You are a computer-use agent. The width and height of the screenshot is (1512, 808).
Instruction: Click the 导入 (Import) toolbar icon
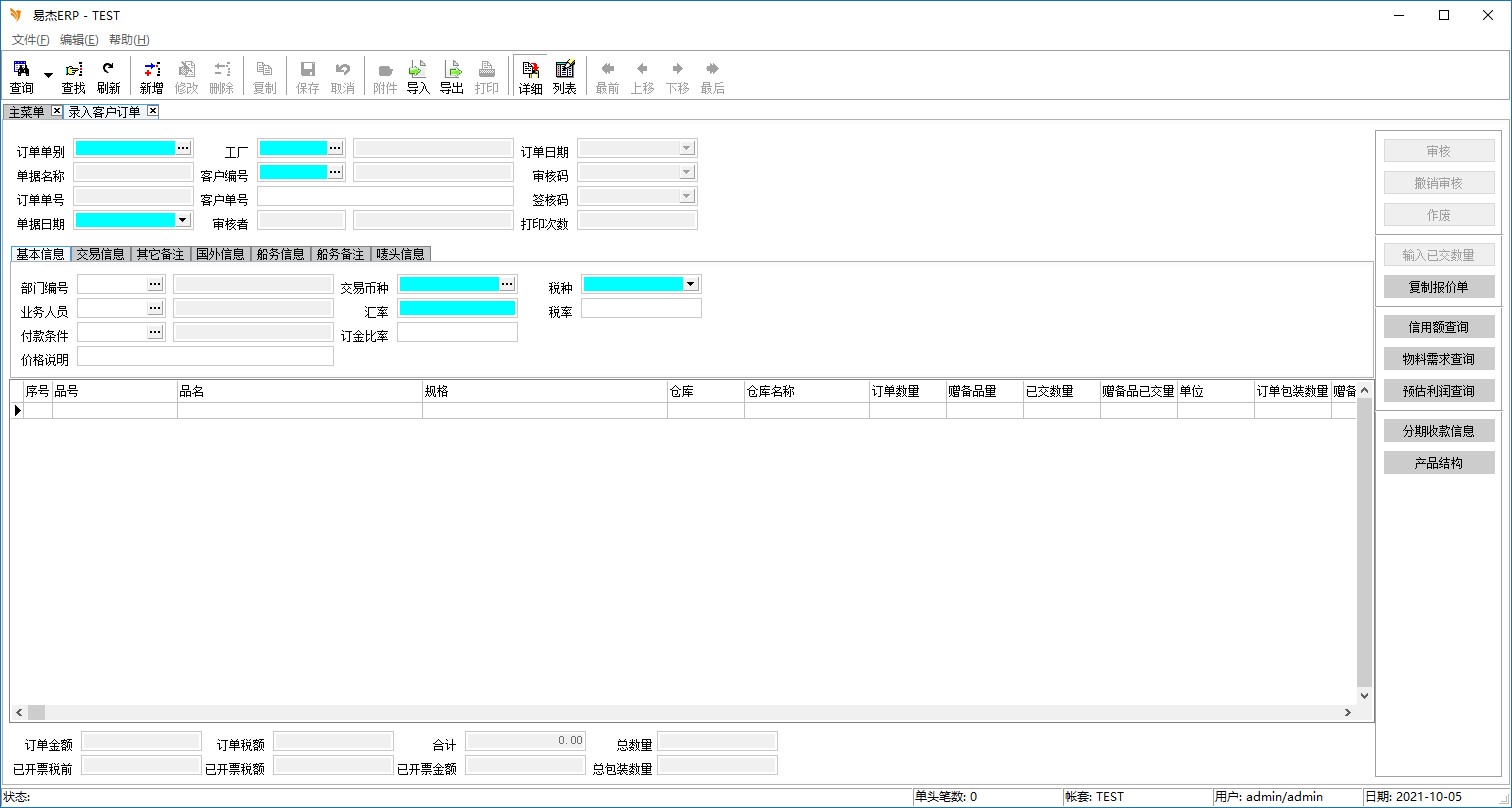(418, 76)
